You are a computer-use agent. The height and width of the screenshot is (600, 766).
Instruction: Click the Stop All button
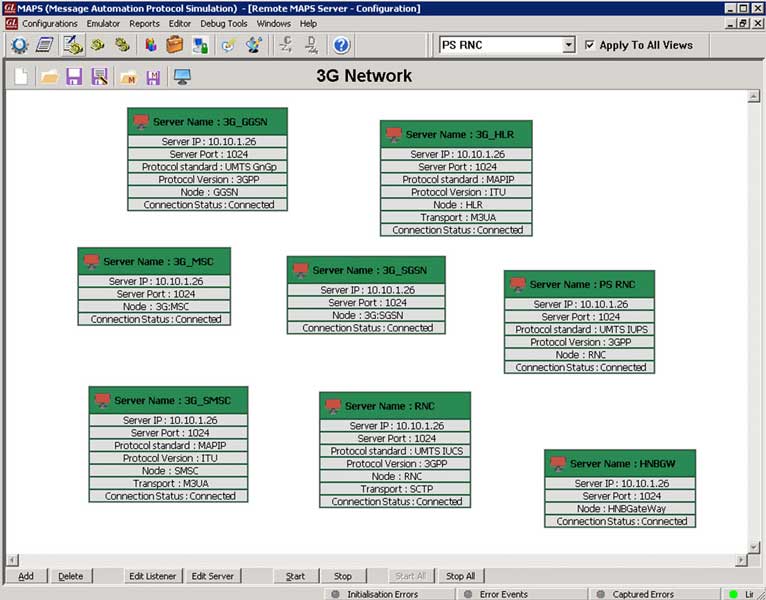(460, 576)
